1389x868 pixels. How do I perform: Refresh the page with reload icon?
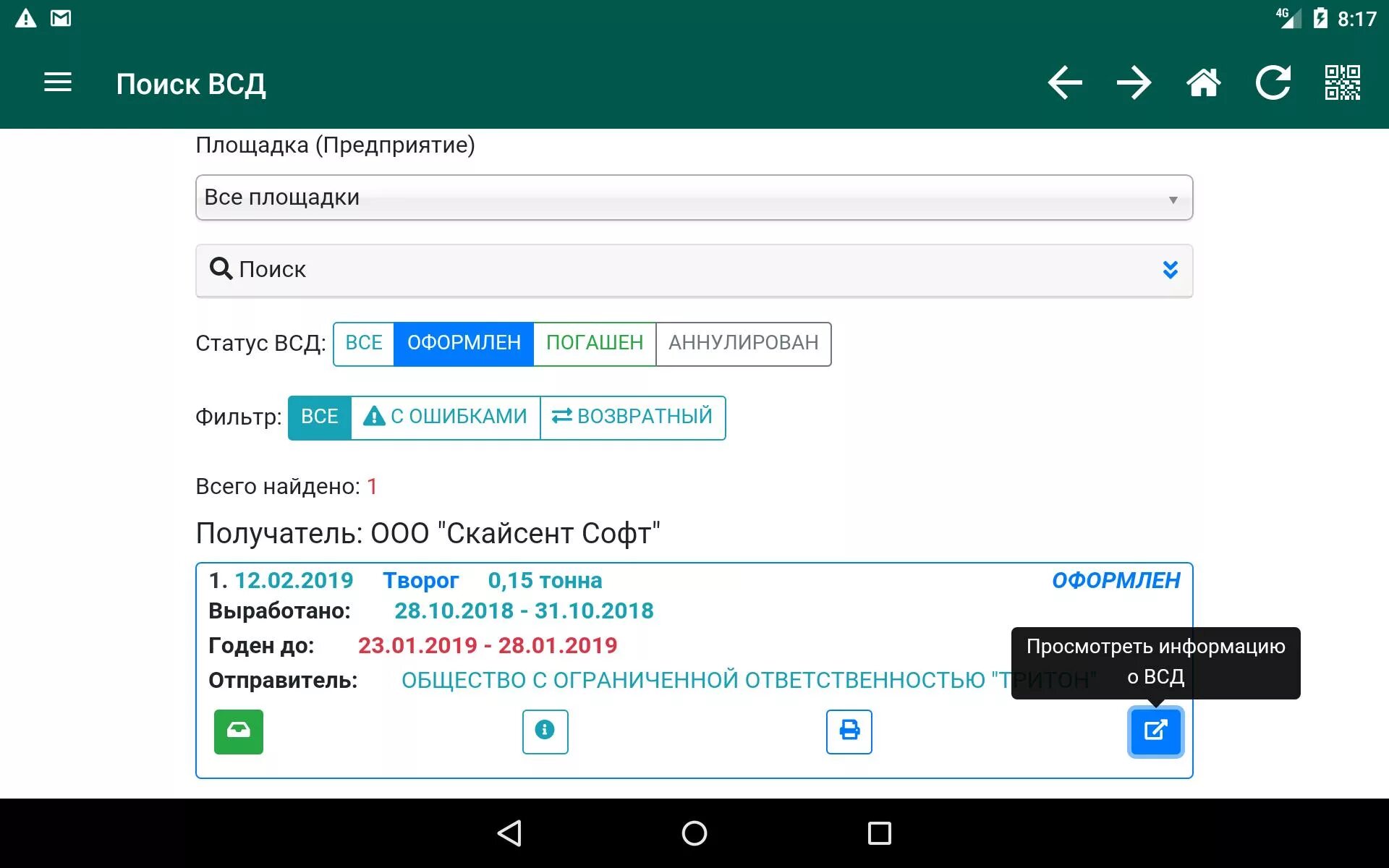pos(1273,82)
